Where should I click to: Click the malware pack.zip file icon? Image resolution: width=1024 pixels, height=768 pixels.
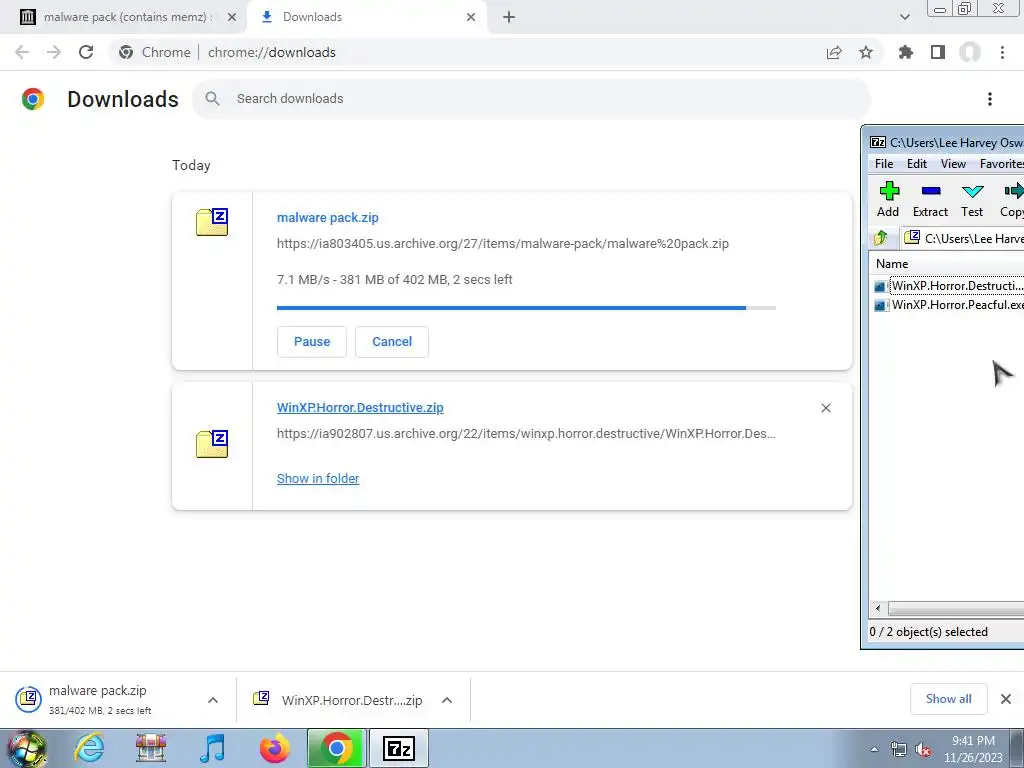click(212, 222)
